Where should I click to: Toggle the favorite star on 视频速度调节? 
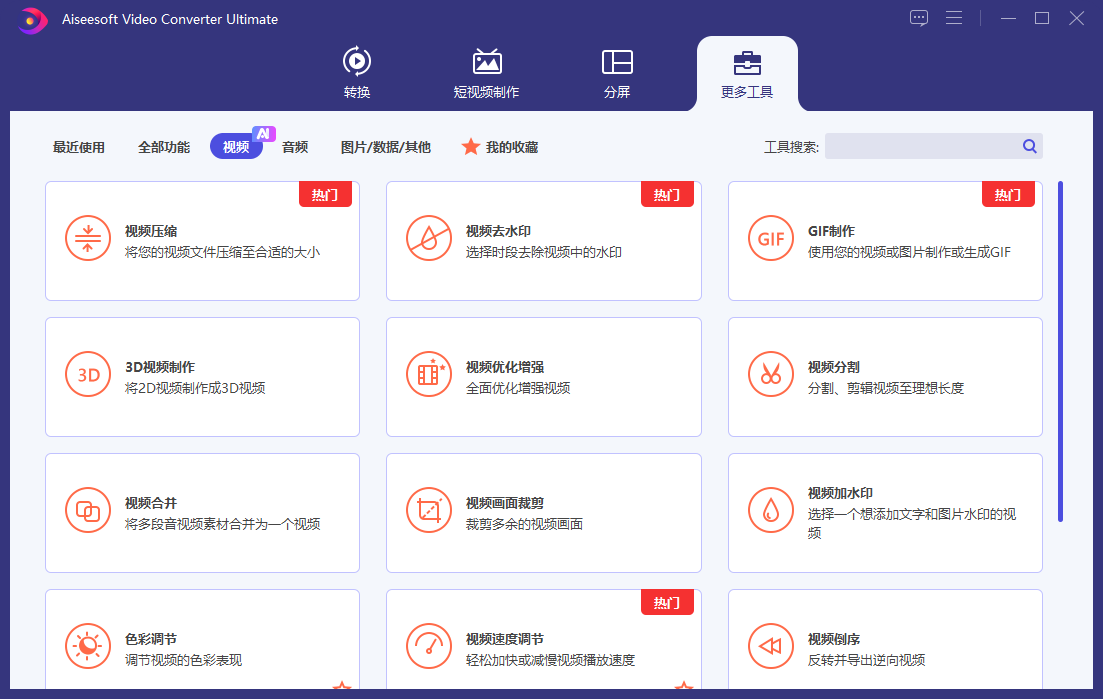pos(681,687)
